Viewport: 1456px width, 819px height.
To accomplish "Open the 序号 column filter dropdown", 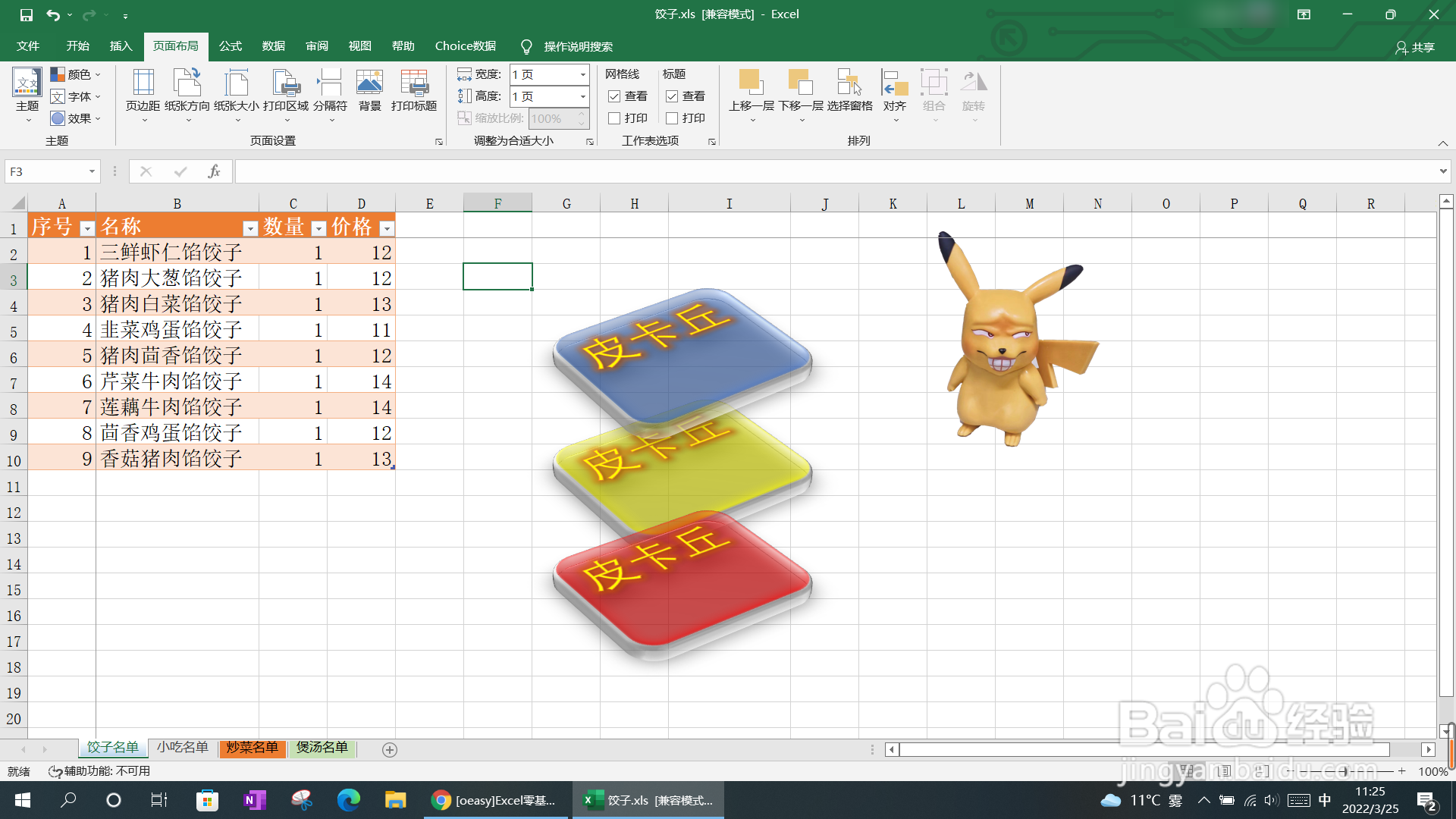I will pos(87,229).
